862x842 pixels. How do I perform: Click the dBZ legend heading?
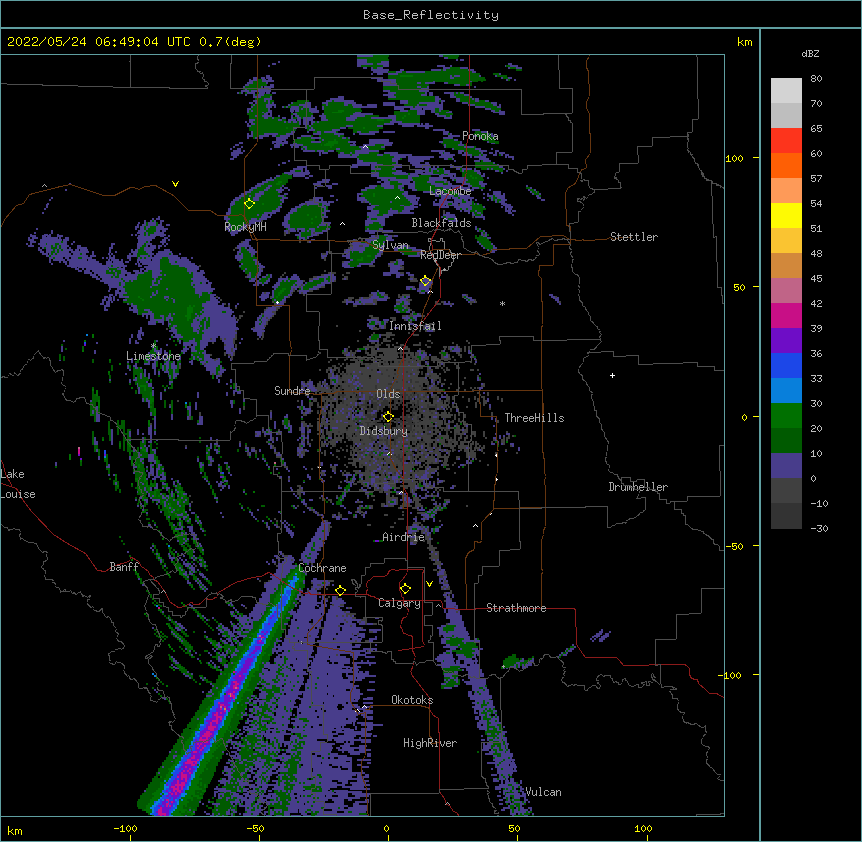click(x=810, y=54)
